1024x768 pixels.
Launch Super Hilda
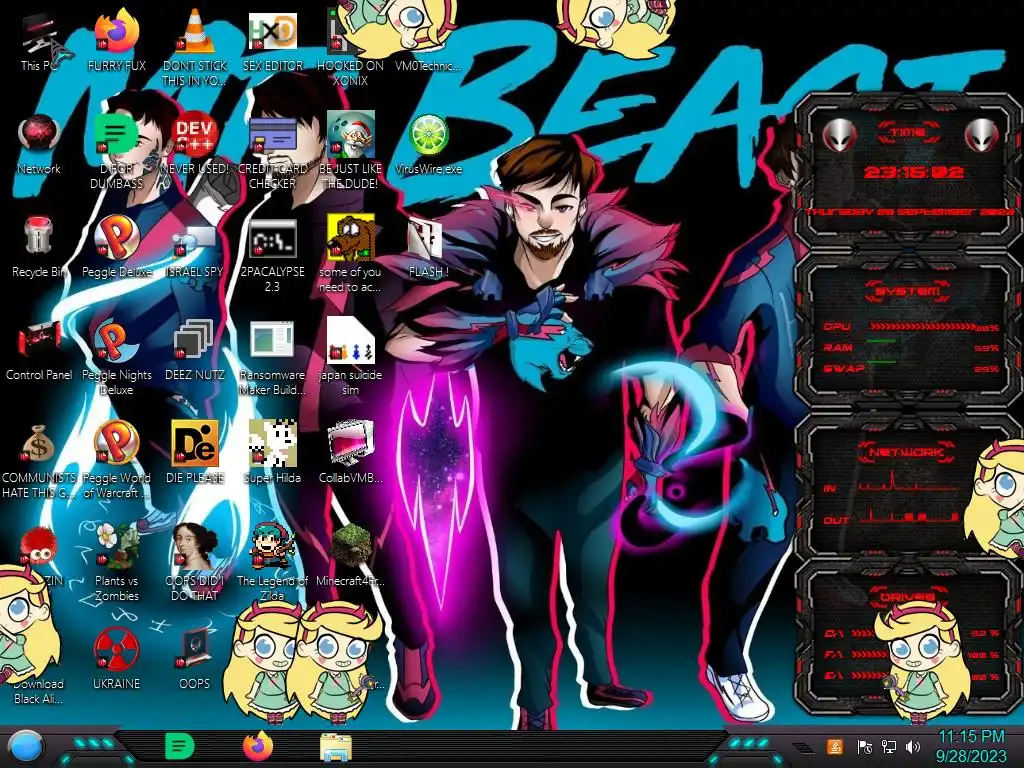[272, 452]
